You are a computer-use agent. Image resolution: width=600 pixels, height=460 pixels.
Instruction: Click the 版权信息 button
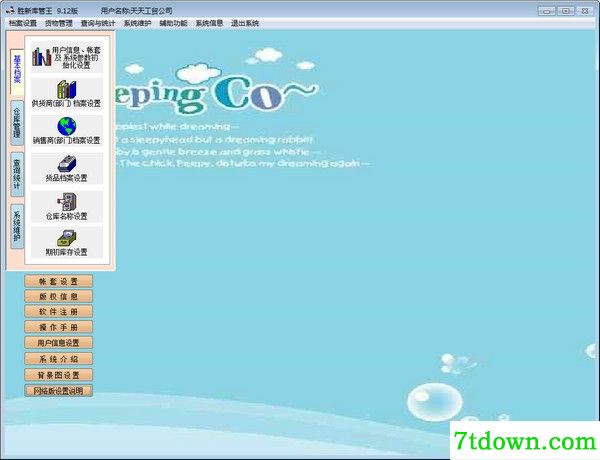coord(59,296)
